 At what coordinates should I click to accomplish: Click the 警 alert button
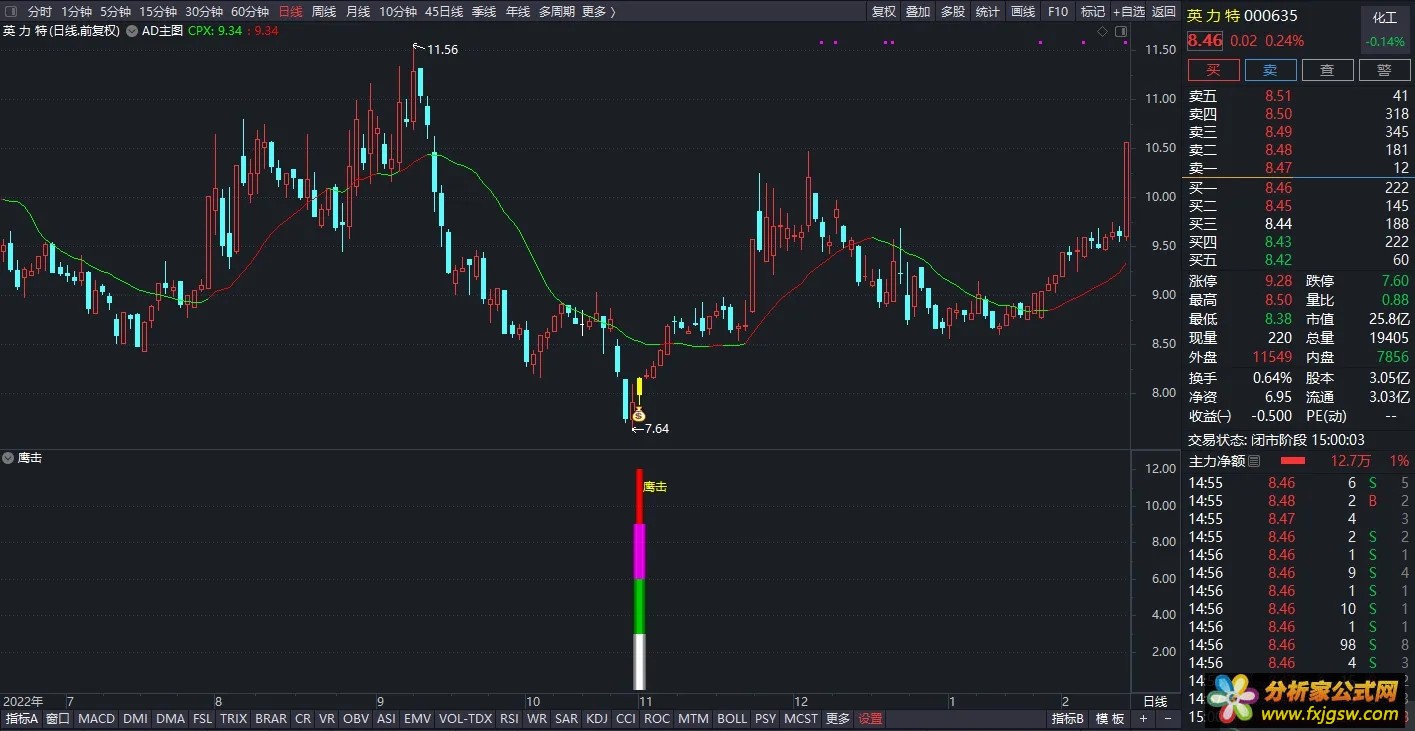point(1384,70)
